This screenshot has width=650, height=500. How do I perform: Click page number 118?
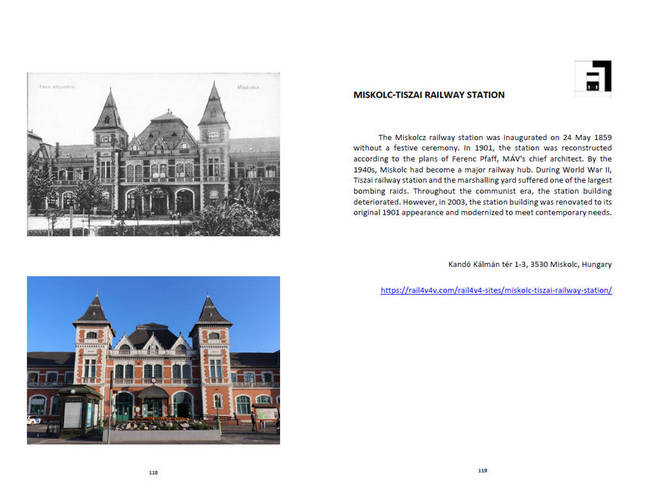pos(153,471)
